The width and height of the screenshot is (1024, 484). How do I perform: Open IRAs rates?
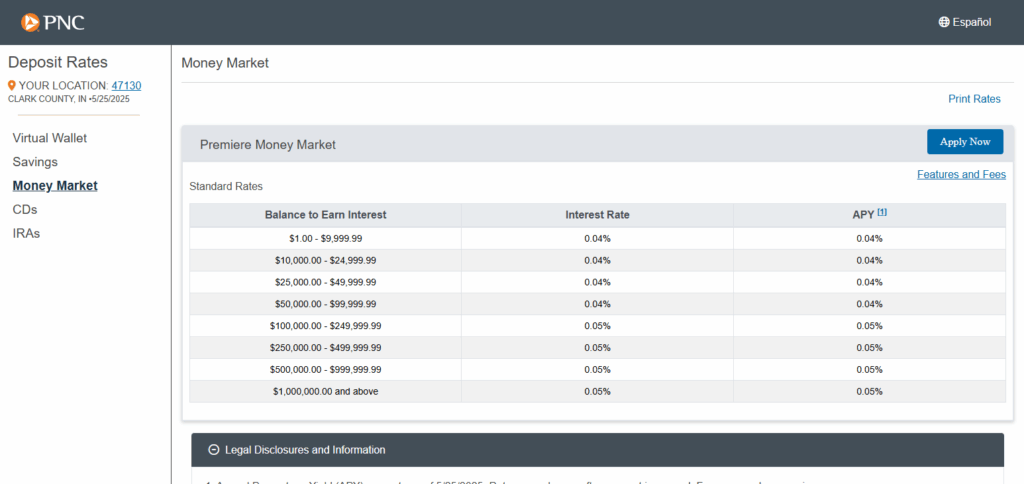click(26, 233)
